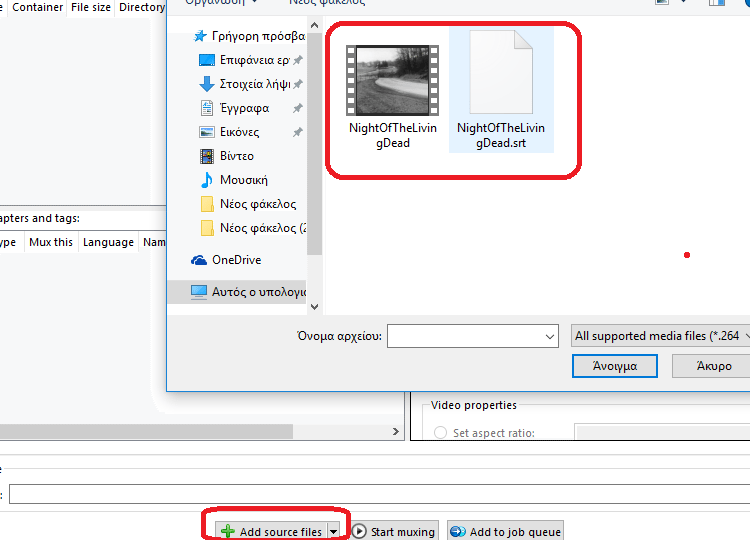The image size is (750, 540).
Task: Open OneDrive in the sidebar
Action: (226, 260)
